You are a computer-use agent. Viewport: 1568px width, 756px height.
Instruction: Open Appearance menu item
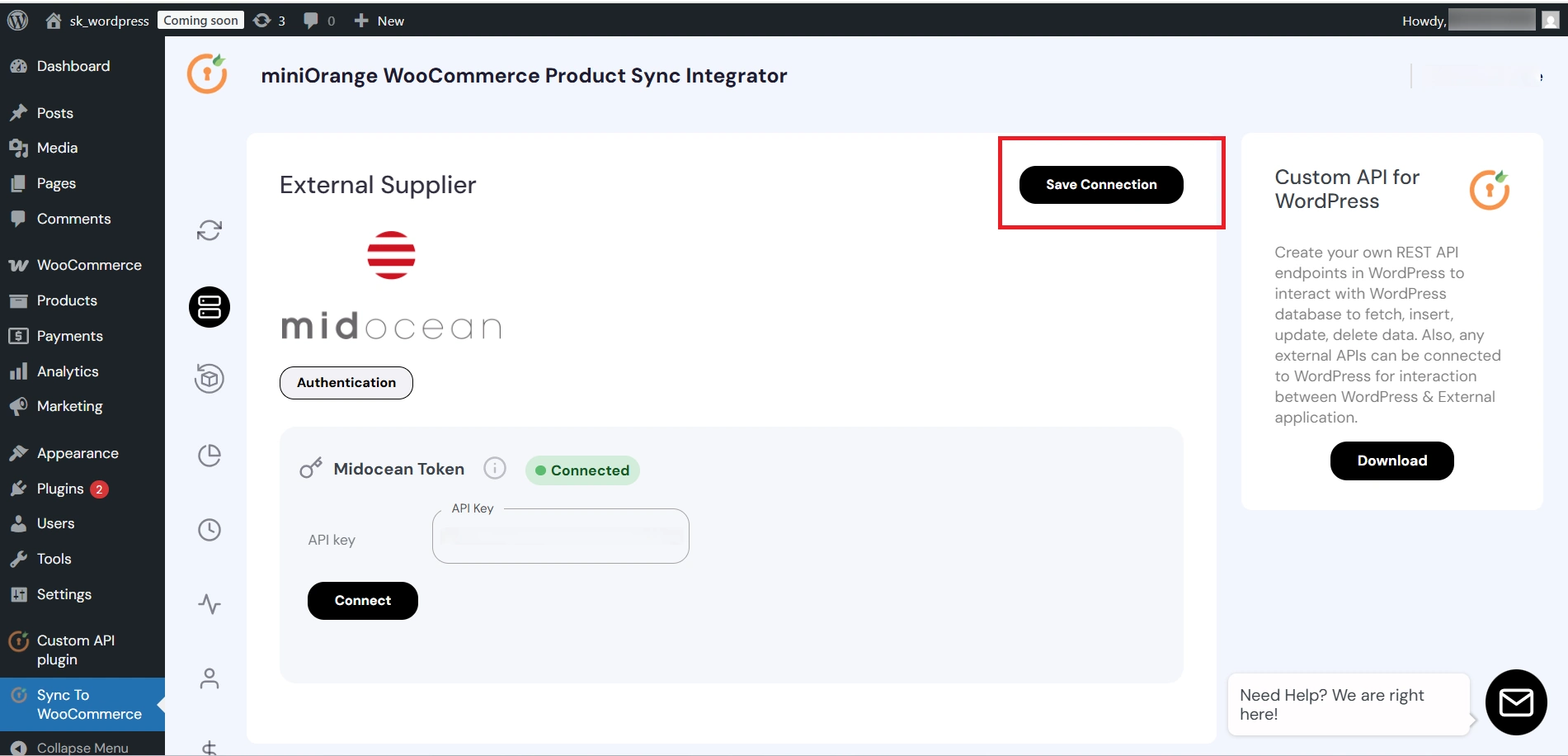click(82, 453)
